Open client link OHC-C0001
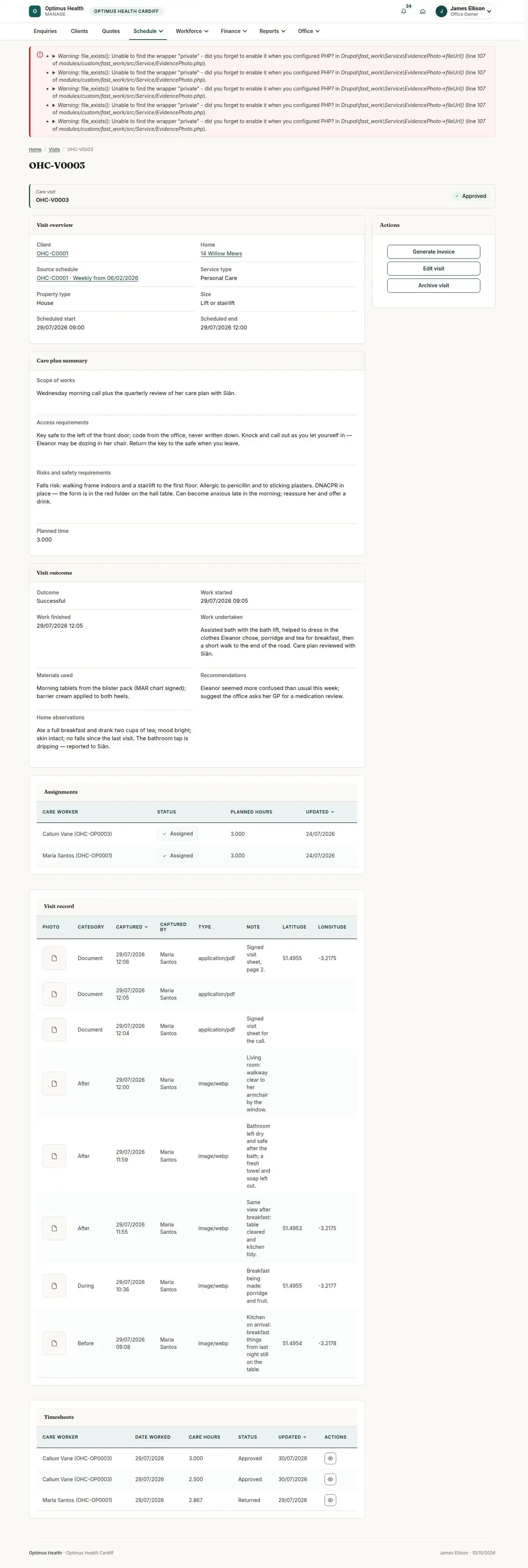Screen dimensions: 528x1568 pyautogui.click(x=52, y=254)
